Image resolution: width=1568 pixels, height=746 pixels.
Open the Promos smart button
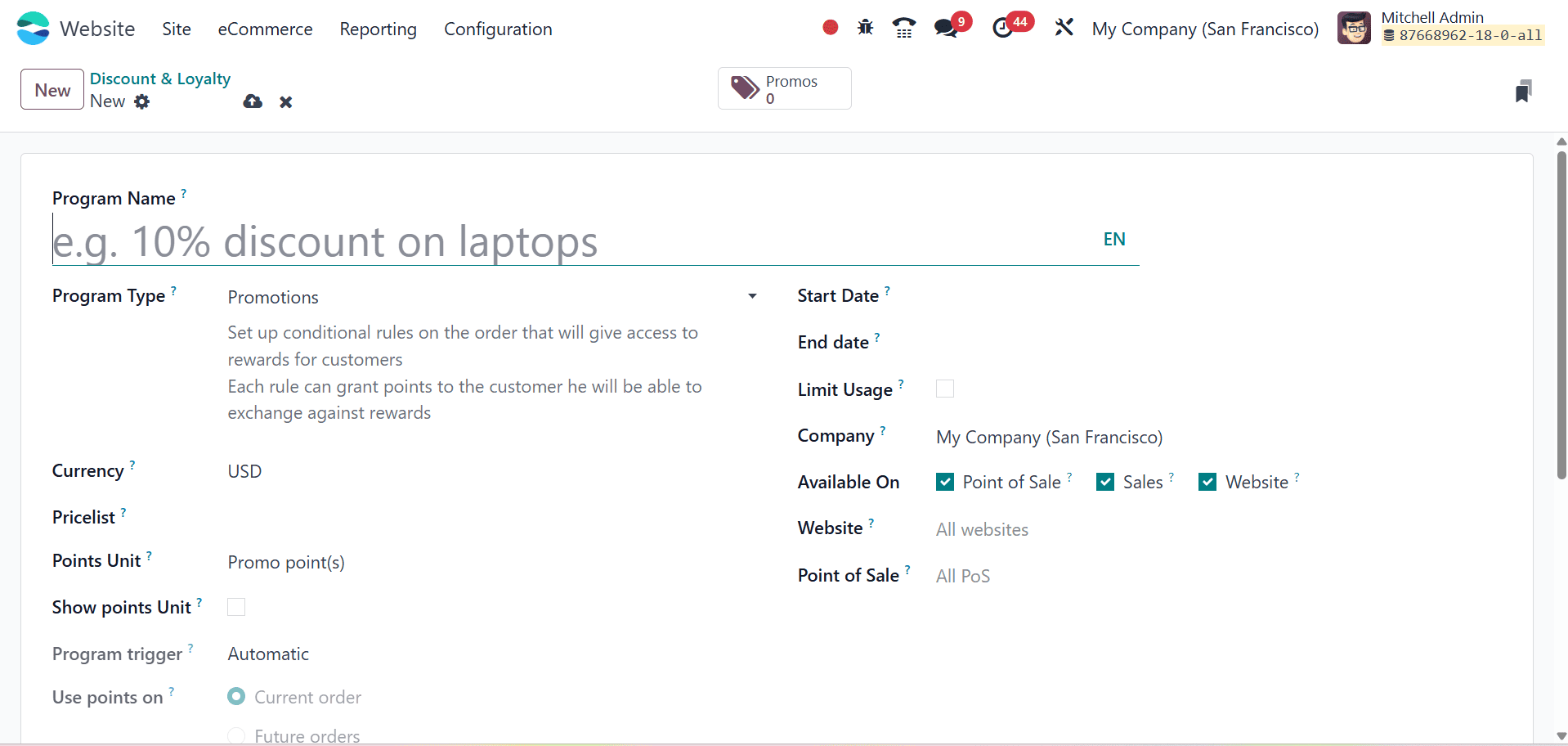coord(783,88)
